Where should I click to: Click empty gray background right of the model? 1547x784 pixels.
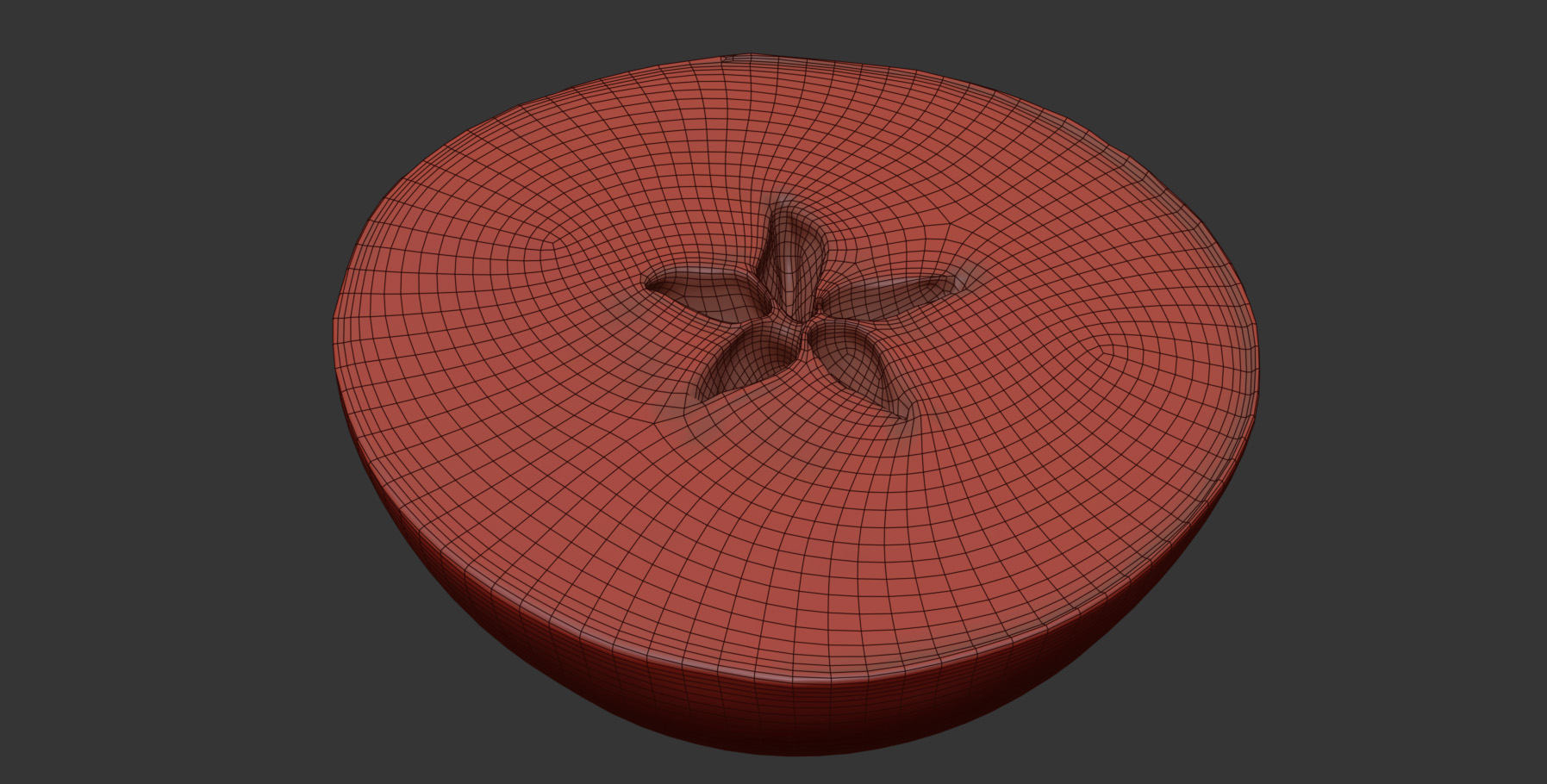point(1396,388)
